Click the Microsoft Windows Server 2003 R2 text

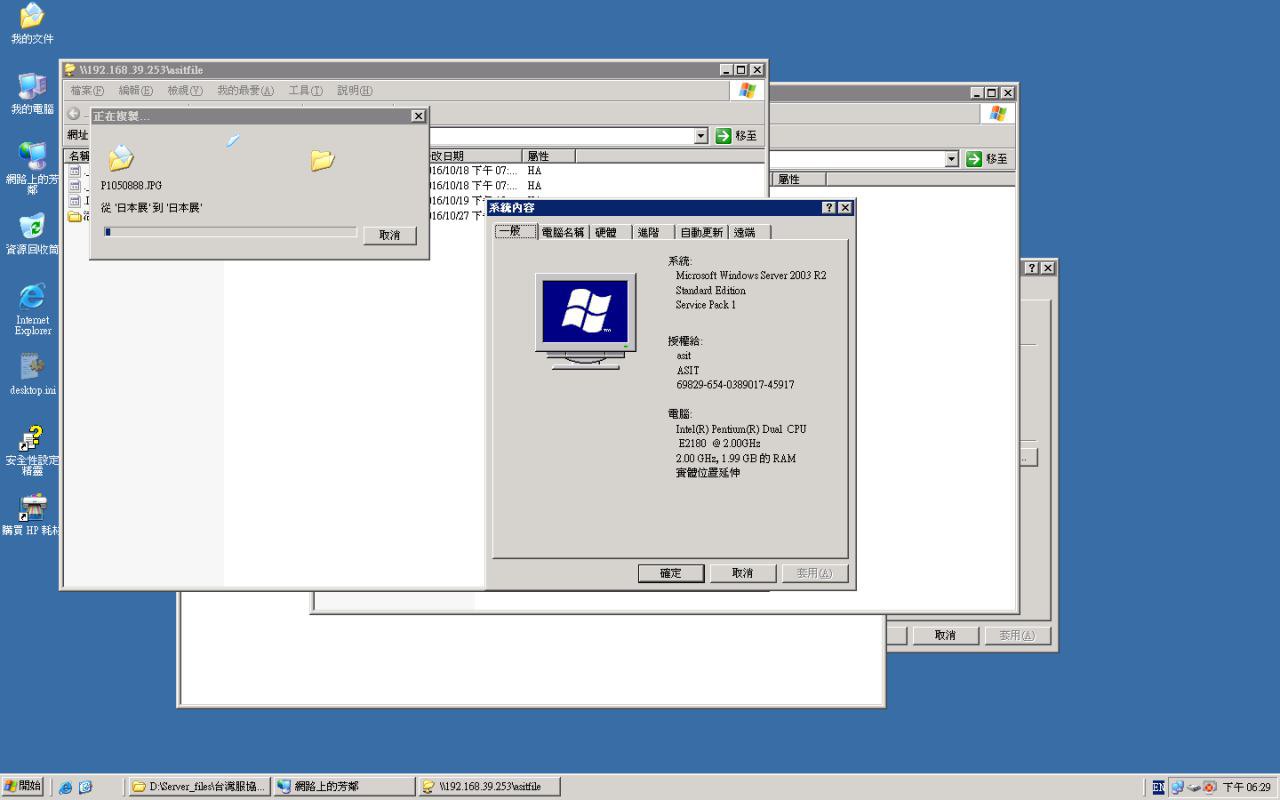[751, 275]
